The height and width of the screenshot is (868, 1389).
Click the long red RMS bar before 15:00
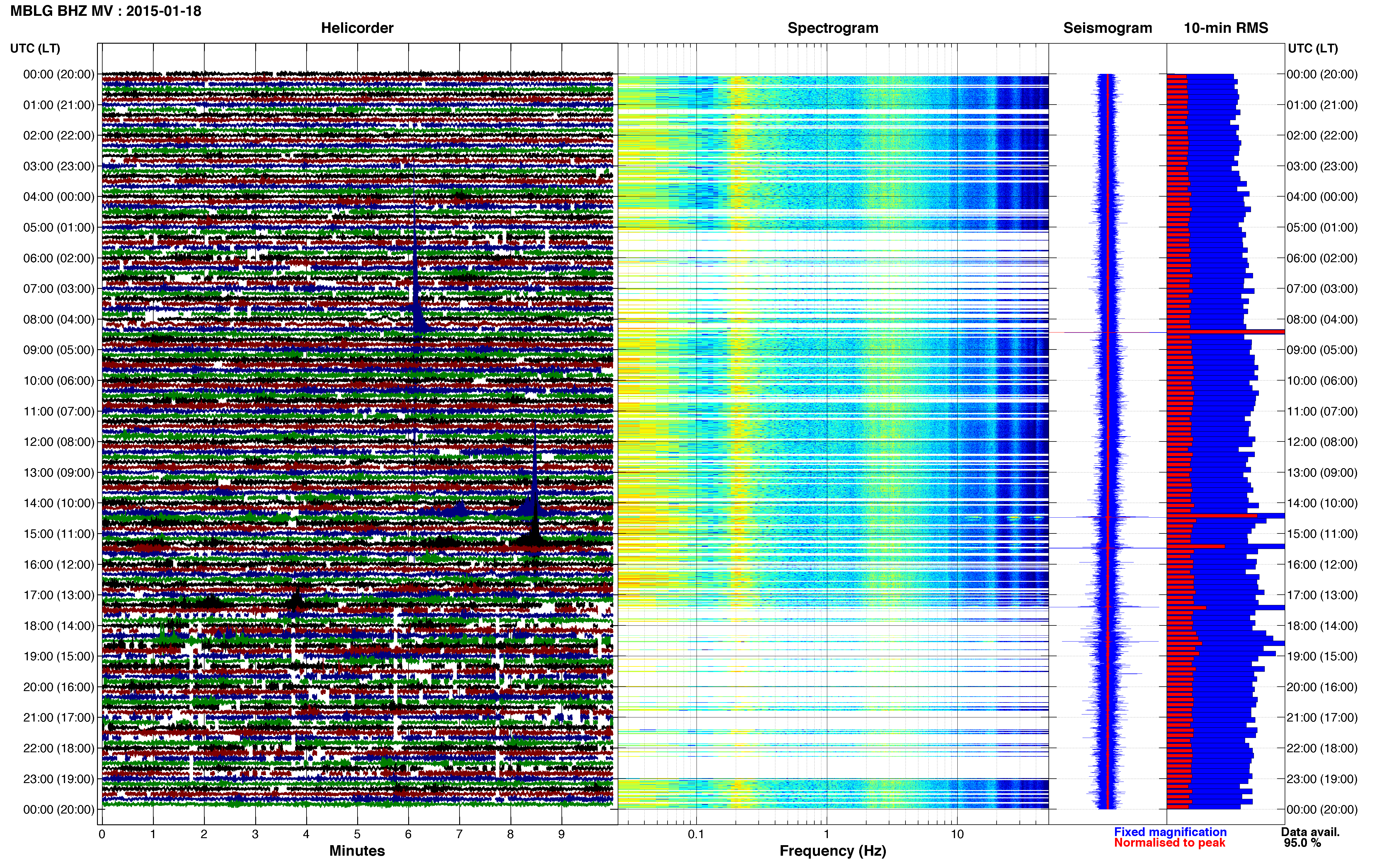(1212, 516)
